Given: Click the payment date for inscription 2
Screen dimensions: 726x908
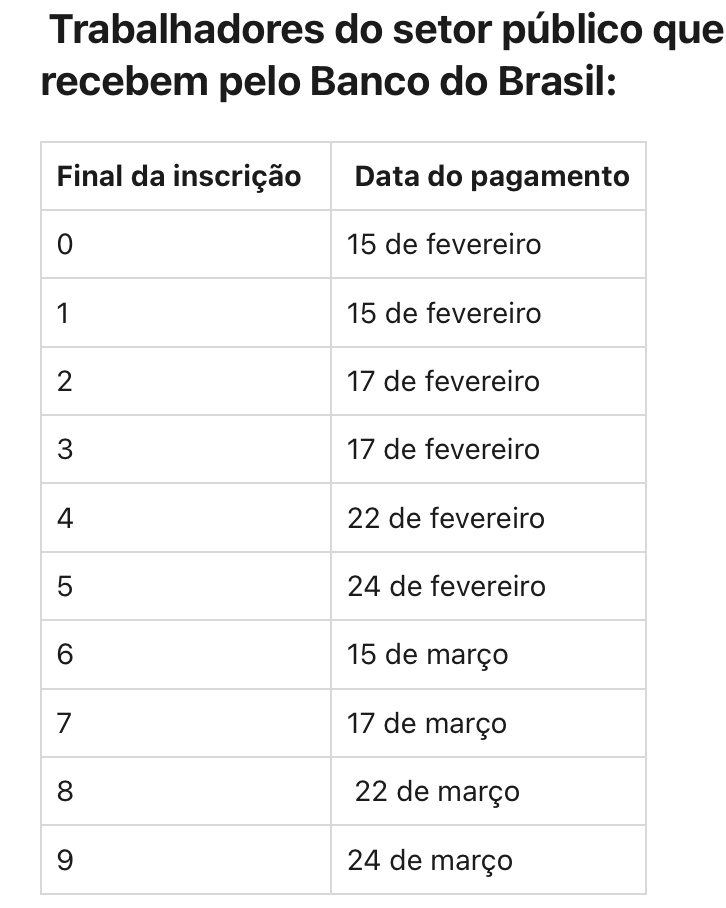Looking at the screenshot, I should point(443,382).
